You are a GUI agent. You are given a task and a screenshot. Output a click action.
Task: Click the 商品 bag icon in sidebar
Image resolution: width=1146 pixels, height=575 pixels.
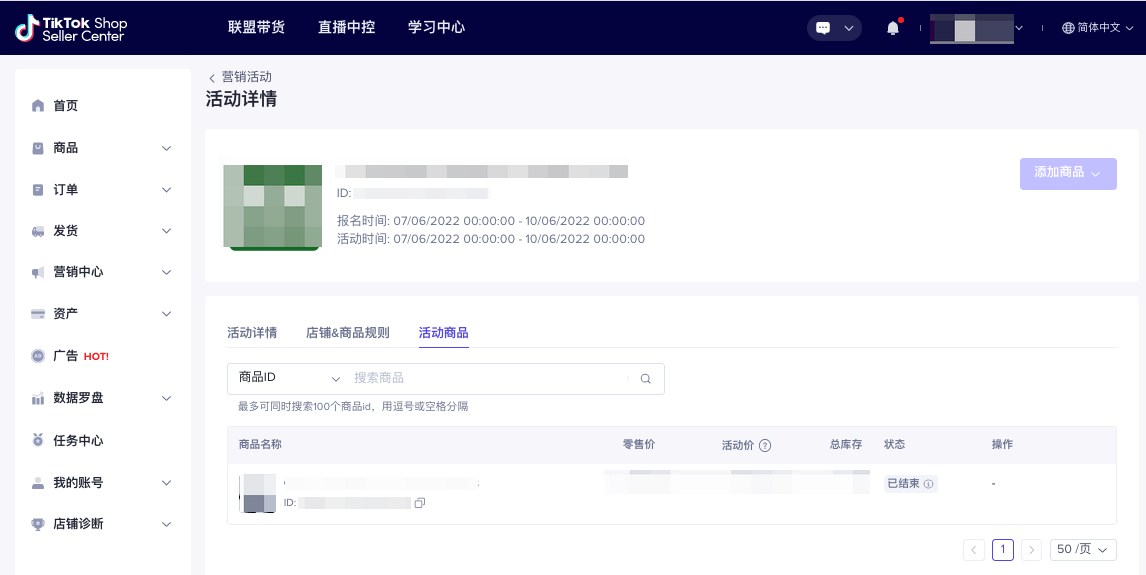pyautogui.click(x=38, y=148)
